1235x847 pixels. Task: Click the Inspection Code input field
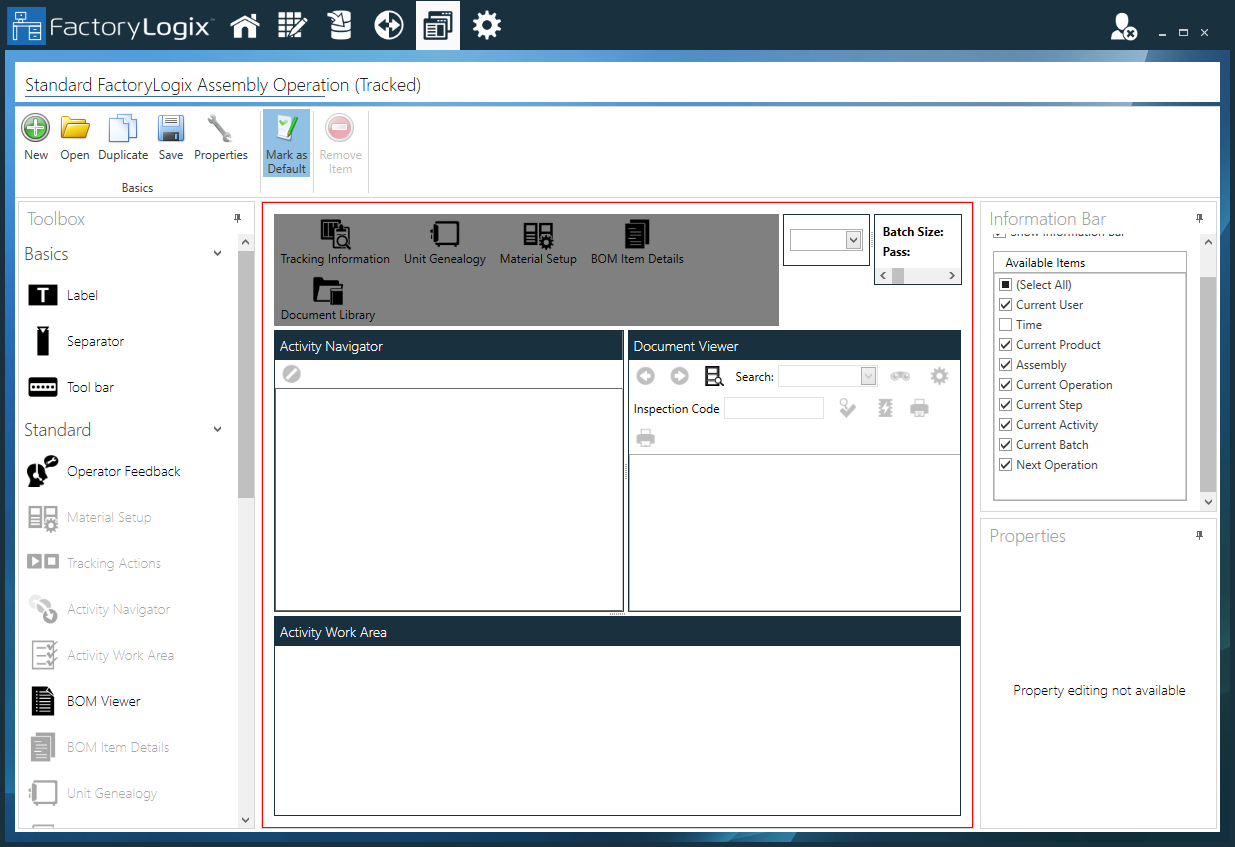point(774,408)
